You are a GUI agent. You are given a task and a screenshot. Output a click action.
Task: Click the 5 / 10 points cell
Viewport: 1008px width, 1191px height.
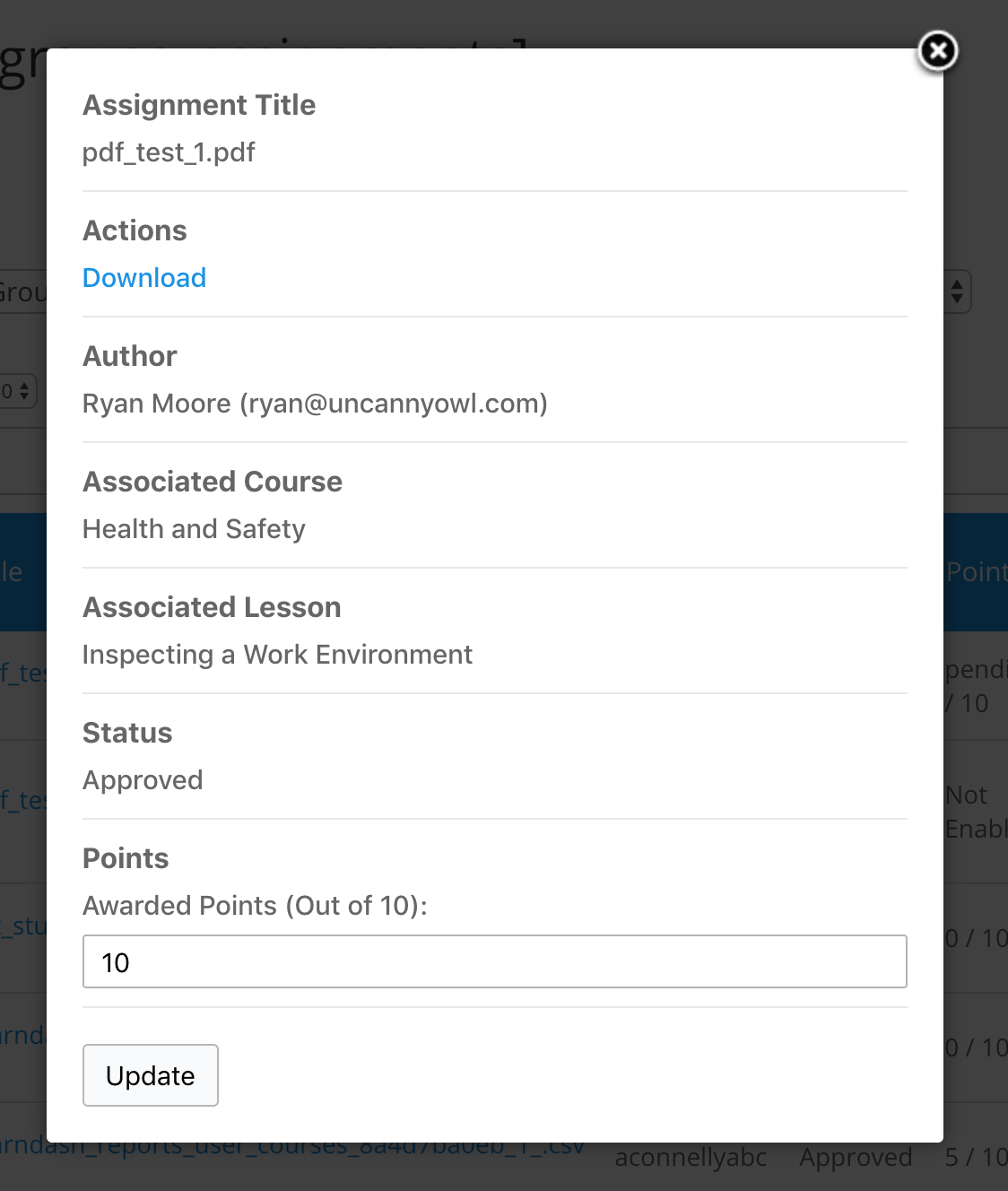976,1158
